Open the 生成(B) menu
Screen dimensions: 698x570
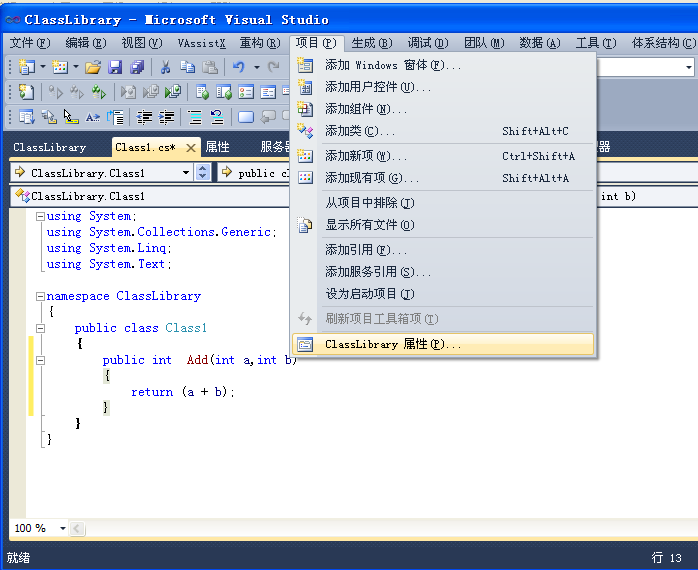372,43
